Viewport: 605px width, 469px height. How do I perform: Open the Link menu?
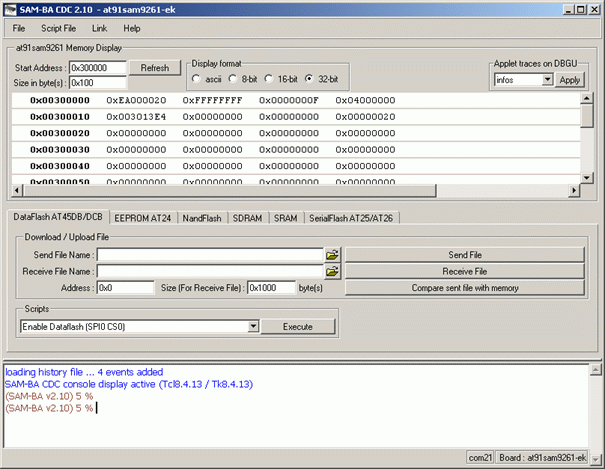99,28
